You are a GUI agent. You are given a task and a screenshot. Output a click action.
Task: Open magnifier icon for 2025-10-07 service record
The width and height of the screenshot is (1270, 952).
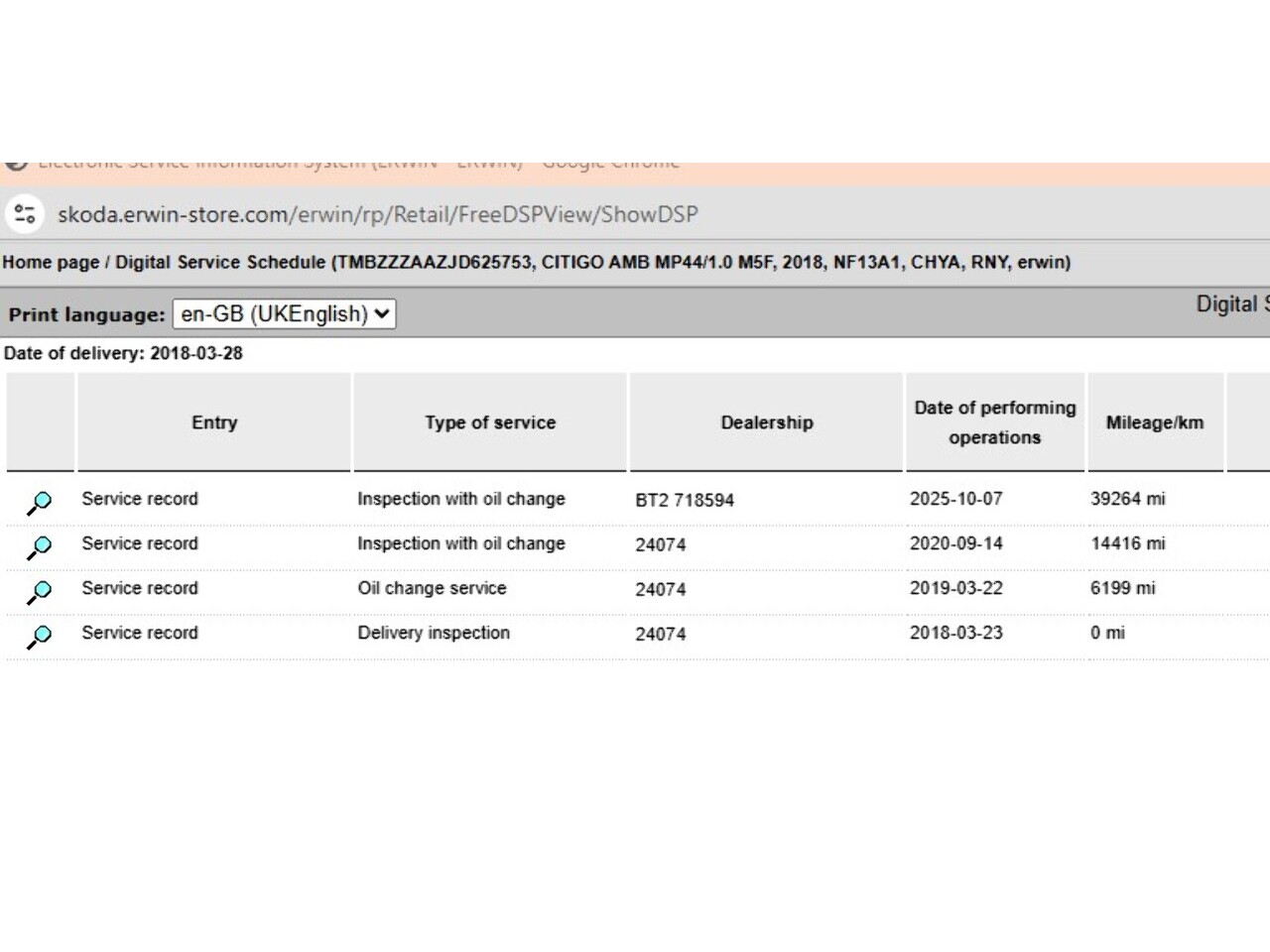pyautogui.click(x=39, y=503)
